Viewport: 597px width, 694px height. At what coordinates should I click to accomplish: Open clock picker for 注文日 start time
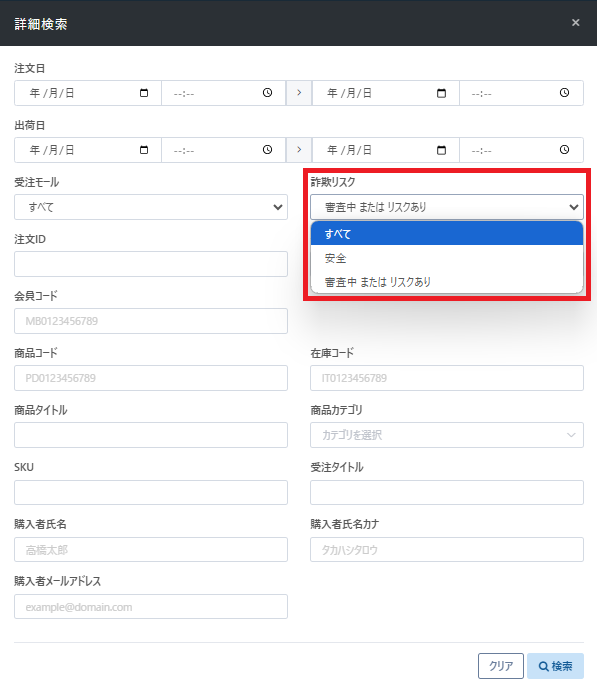[x=267, y=93]
